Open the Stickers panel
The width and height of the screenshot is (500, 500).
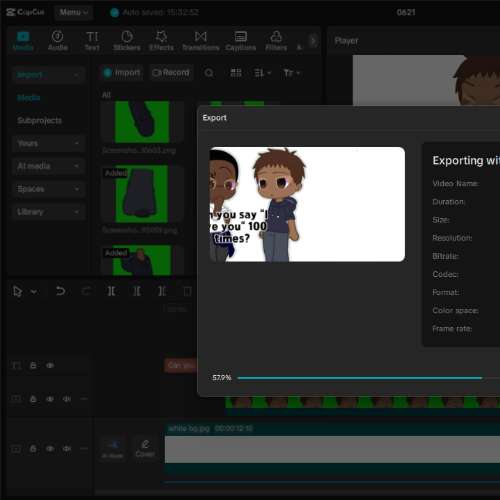tap(127, 41)
